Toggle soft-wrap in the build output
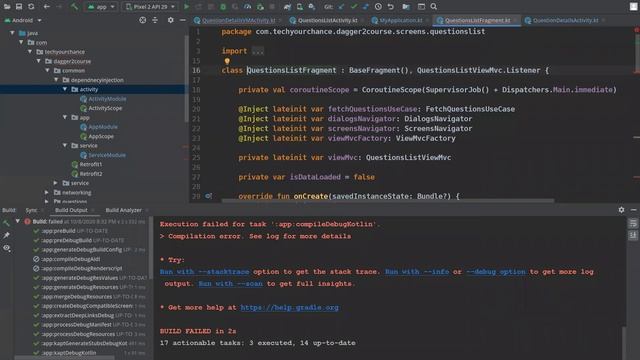The width and height of the screenshot is (640, 360). 633,223
